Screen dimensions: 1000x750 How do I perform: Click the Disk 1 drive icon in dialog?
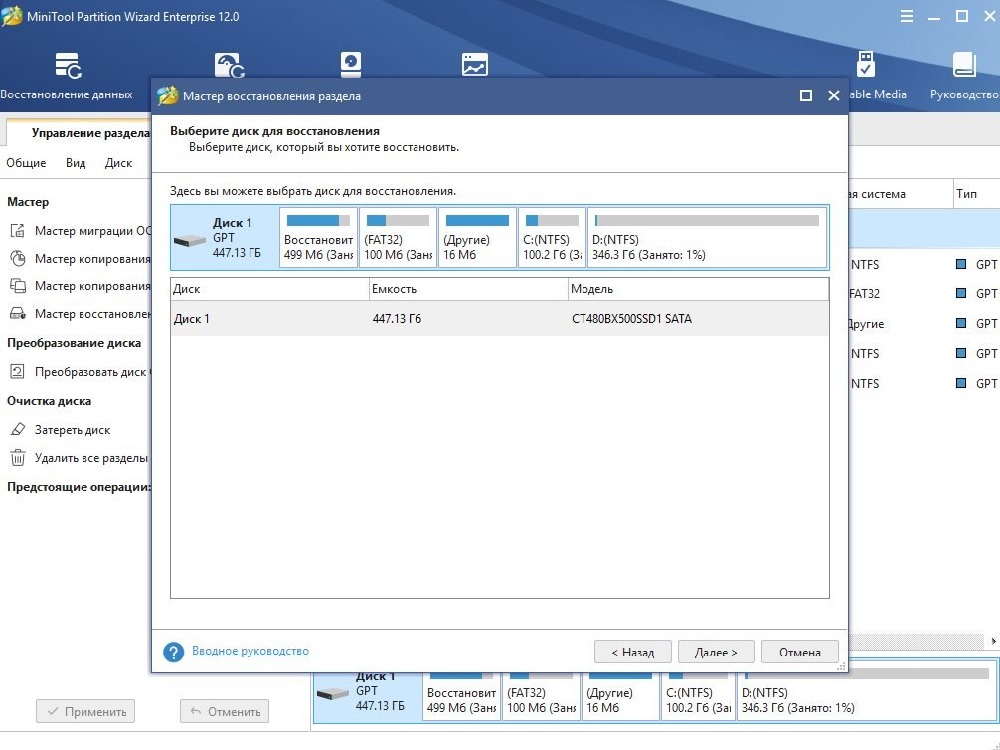click(189, 240)
